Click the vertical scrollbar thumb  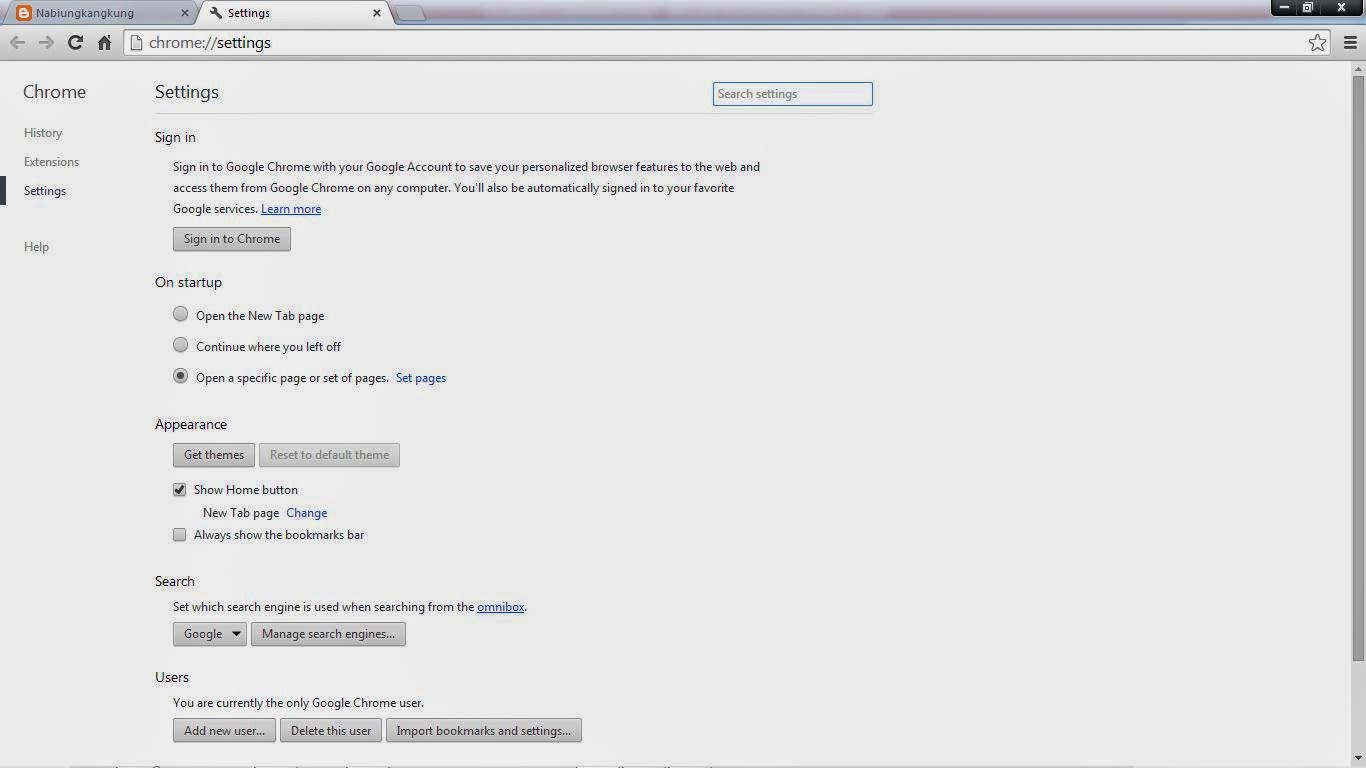coord(1358,367)
